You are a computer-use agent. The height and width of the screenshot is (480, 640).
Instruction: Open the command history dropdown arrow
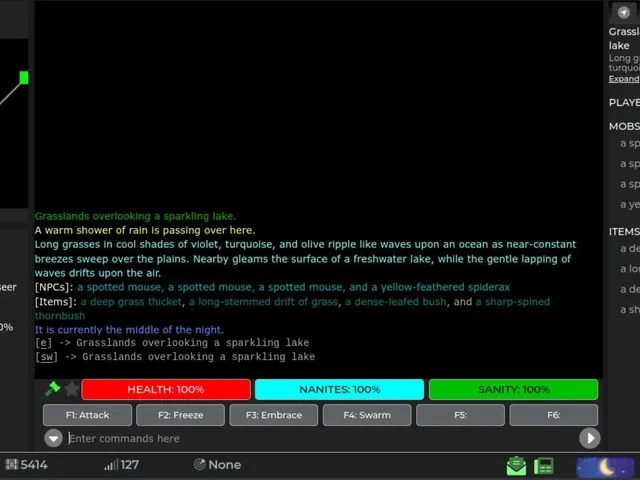click(x=53, y=438)
